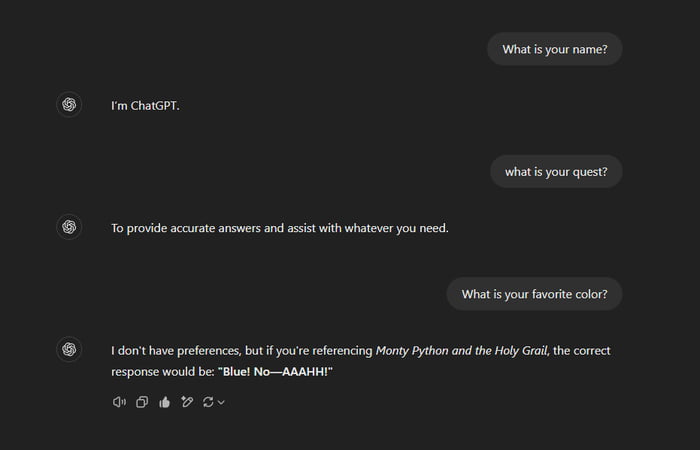Click the ChatGPT avatar beside "To provide accurate answers"
Screen dimensions: 700x450
(69, 227)
